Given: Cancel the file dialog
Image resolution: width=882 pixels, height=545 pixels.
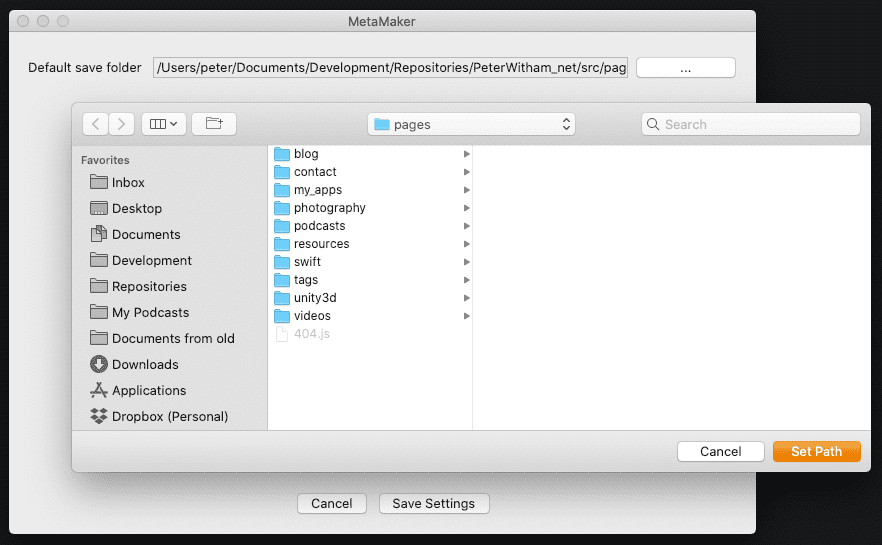Looking at the screenshot, I should pyautogui.click(x=721, y=451).
